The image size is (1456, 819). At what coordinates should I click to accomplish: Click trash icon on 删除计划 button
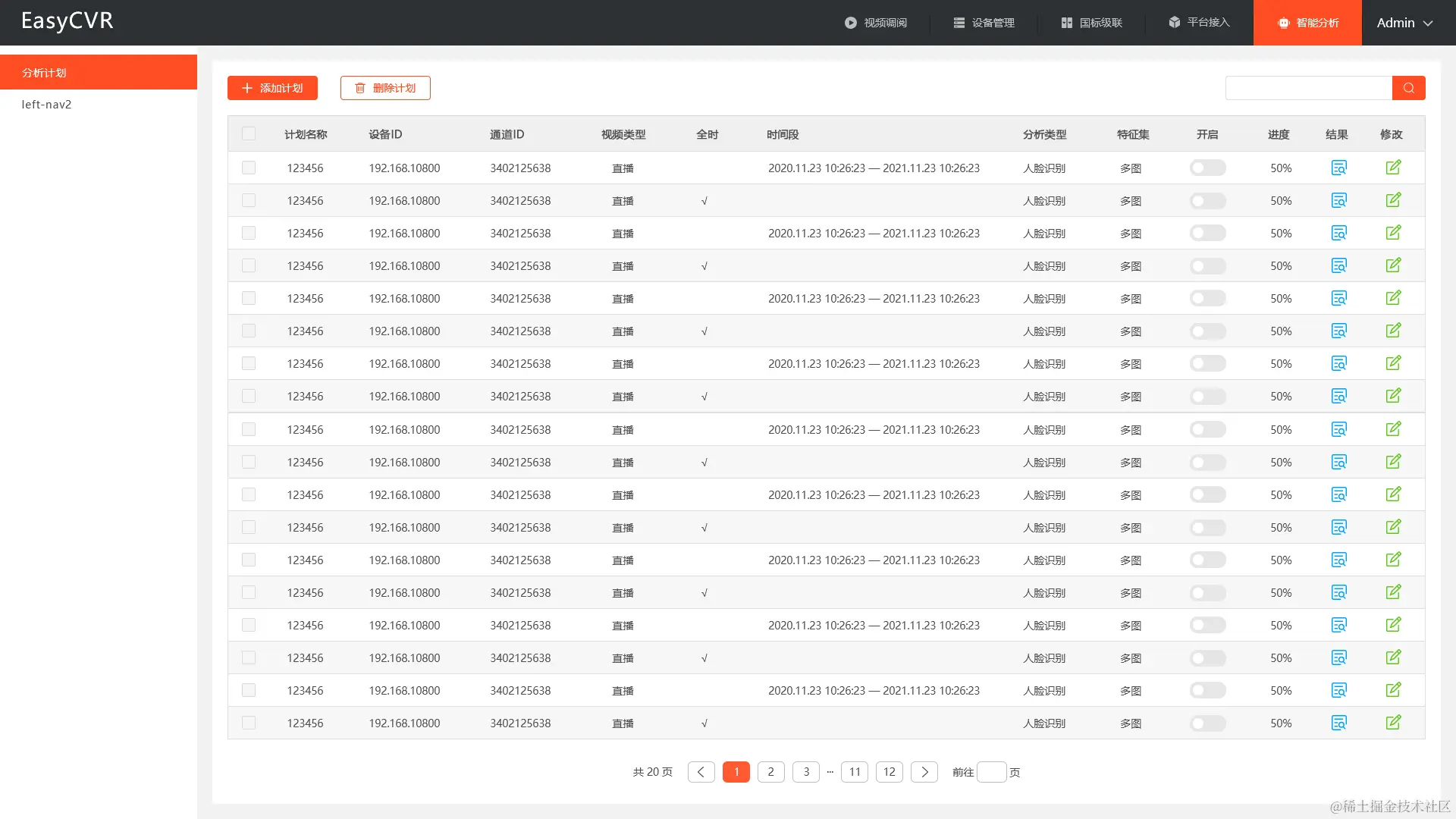360,88
